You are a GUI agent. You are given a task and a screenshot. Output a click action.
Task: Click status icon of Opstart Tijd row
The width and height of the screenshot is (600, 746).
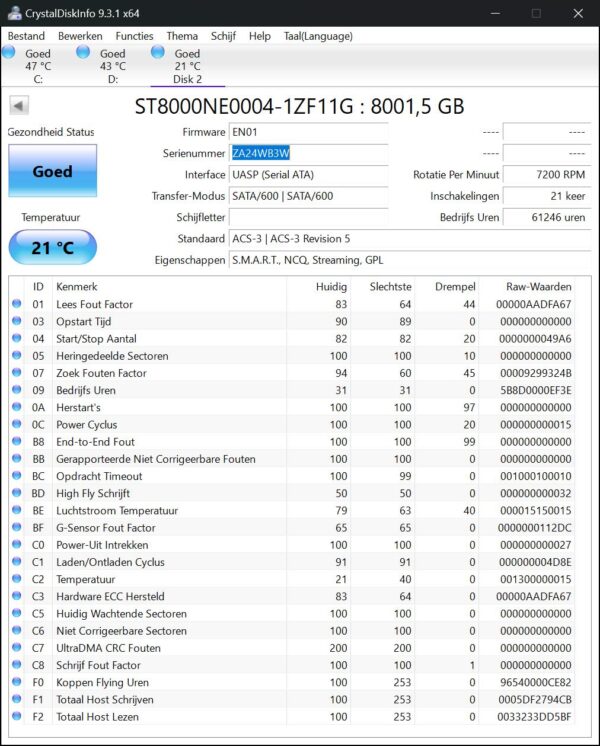(17, 321)
